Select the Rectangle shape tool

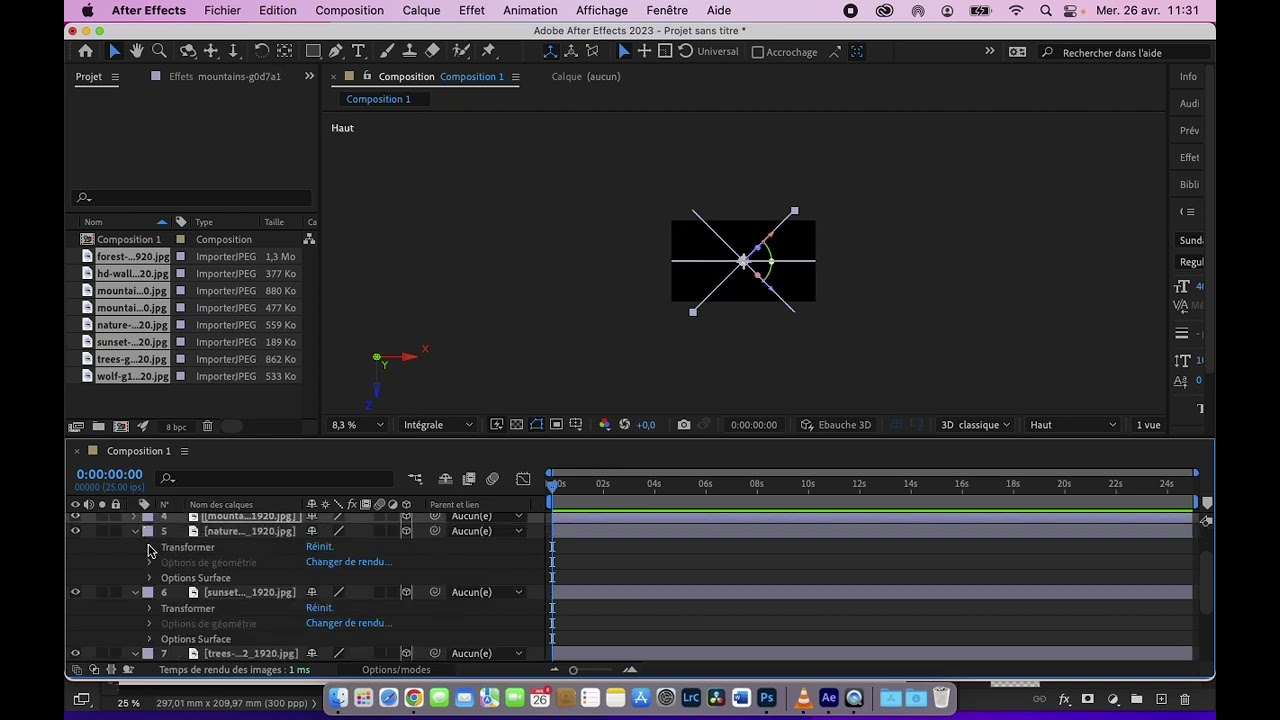pyautogui.click(x=313, y=51)
